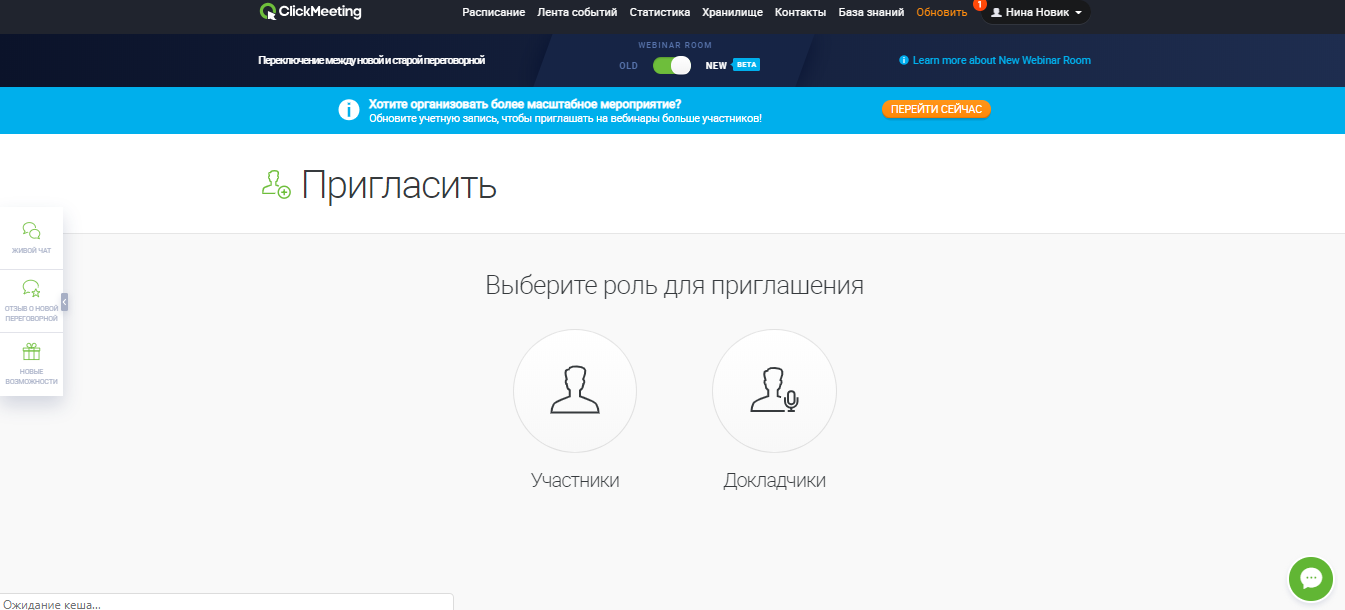
Task: Open the Хранилище menu item
Action: tap(732, 13)
